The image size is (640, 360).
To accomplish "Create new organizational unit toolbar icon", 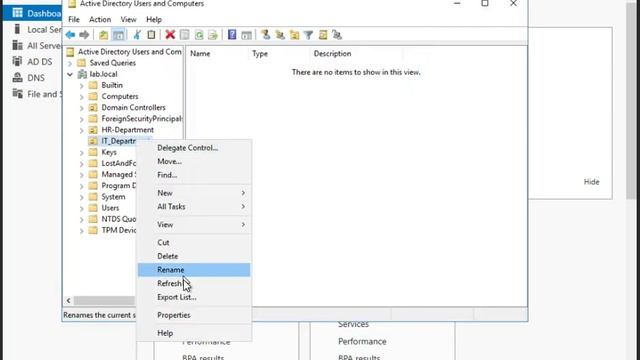I will point(294,35).
